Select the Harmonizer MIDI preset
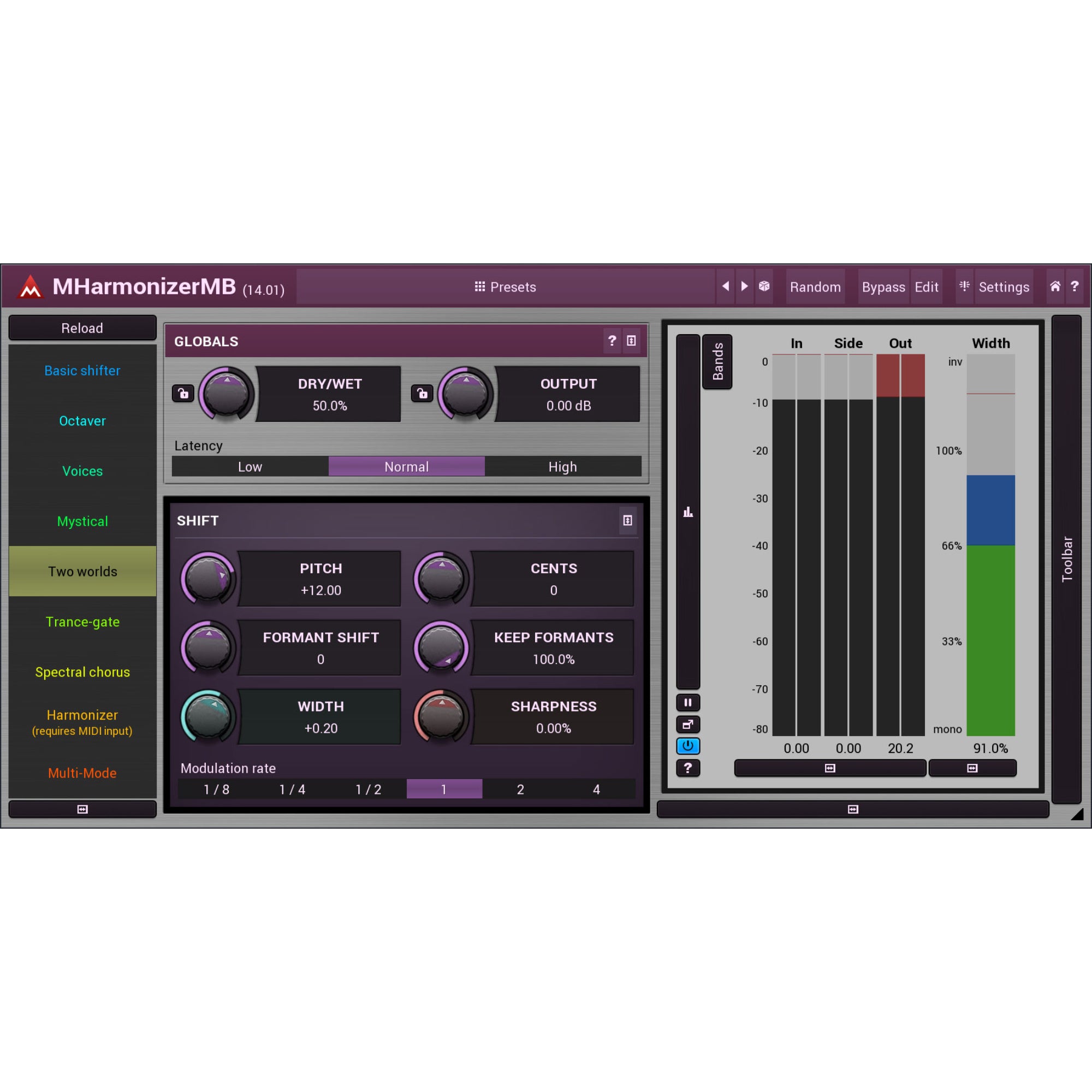 (82, 722)
